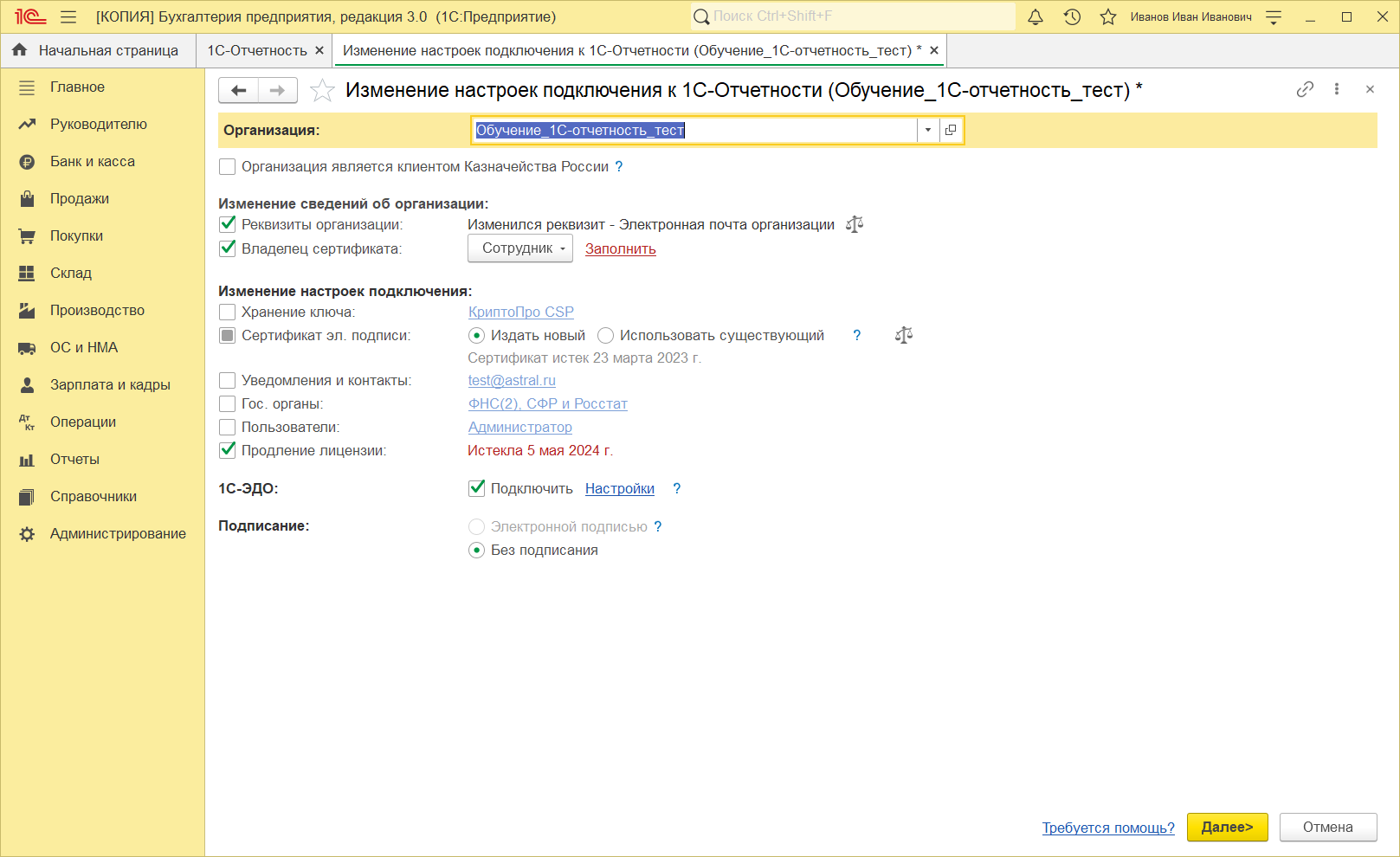
Task: Select Использовать существующий radio option
Action: (605, 335)
